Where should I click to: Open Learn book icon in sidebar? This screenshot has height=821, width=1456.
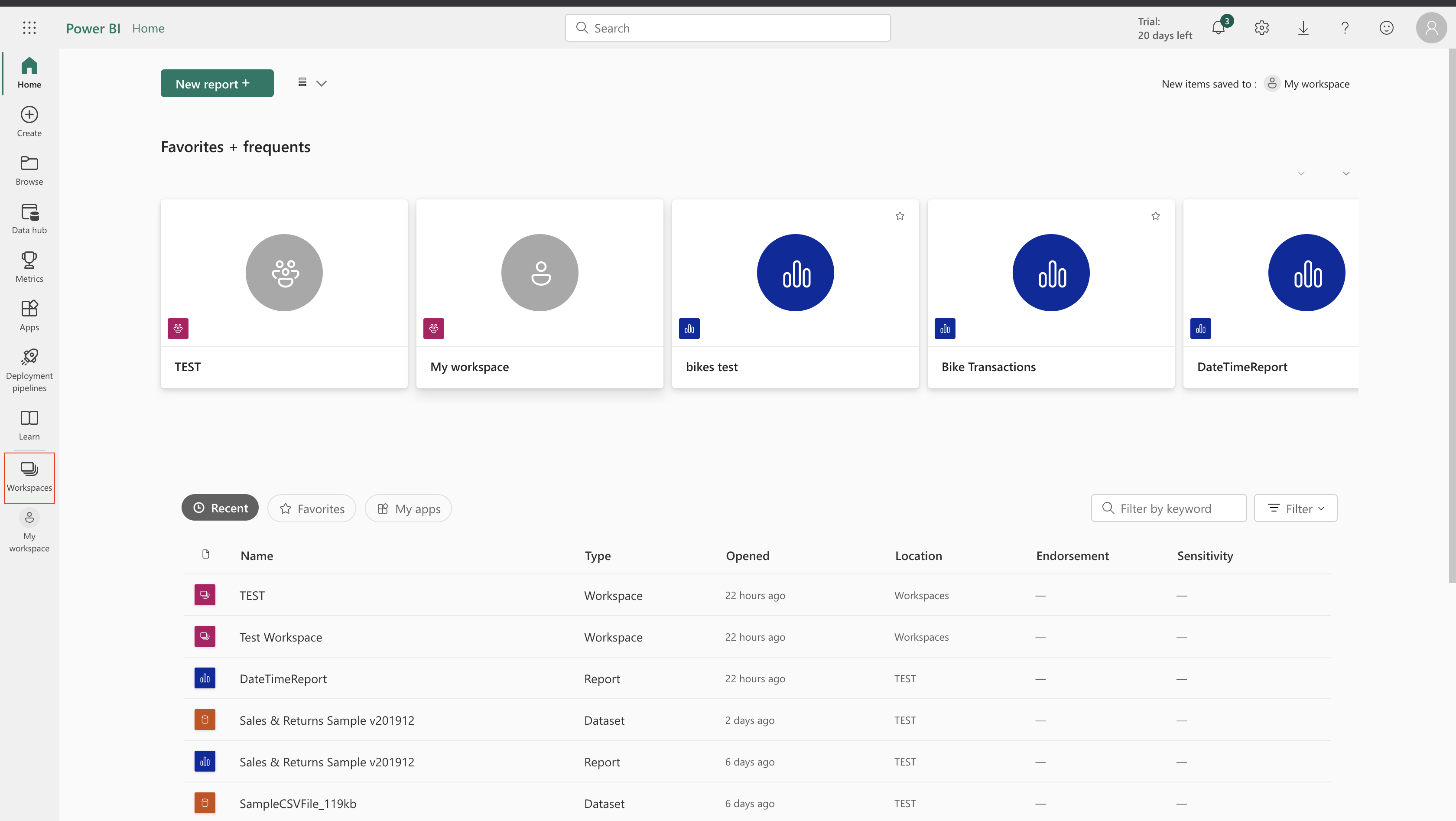[29, 425]
